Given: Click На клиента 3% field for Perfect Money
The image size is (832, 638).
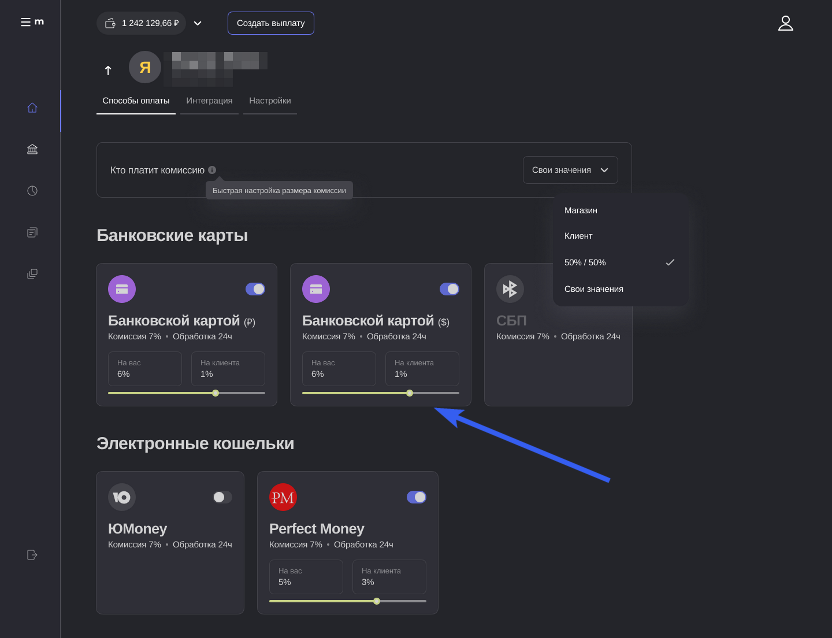Looking at the screenshot, I should [x=389, y=576].
